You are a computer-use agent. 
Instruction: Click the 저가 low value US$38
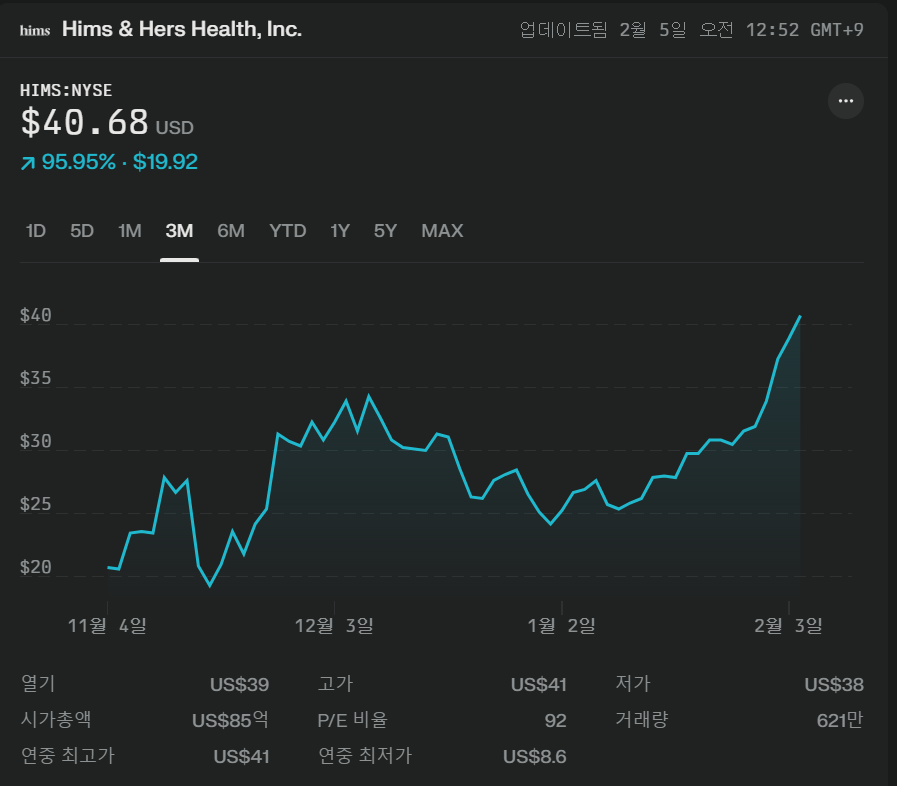click(834, 685)
